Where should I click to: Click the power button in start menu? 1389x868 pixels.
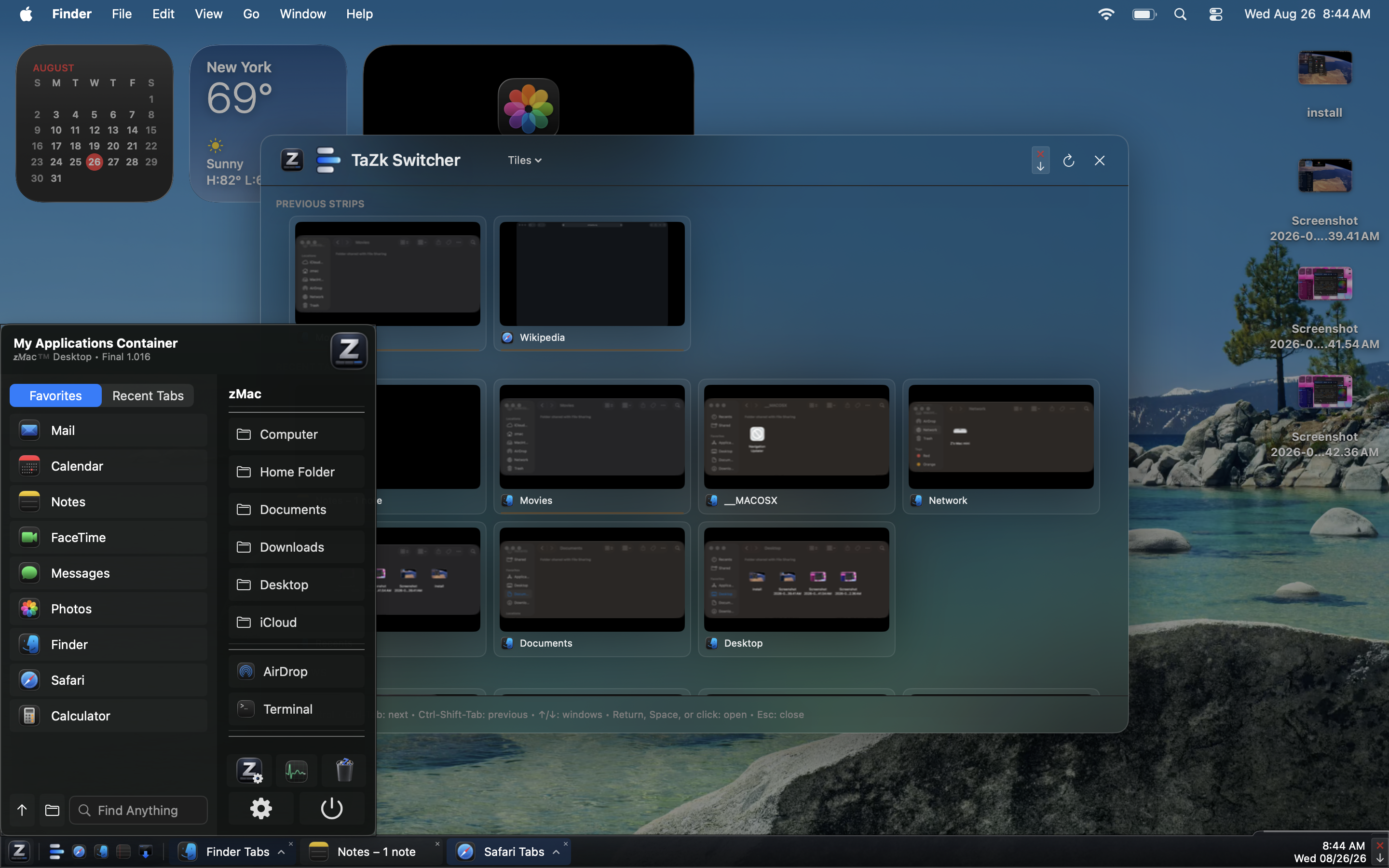[x=331, y=809]
